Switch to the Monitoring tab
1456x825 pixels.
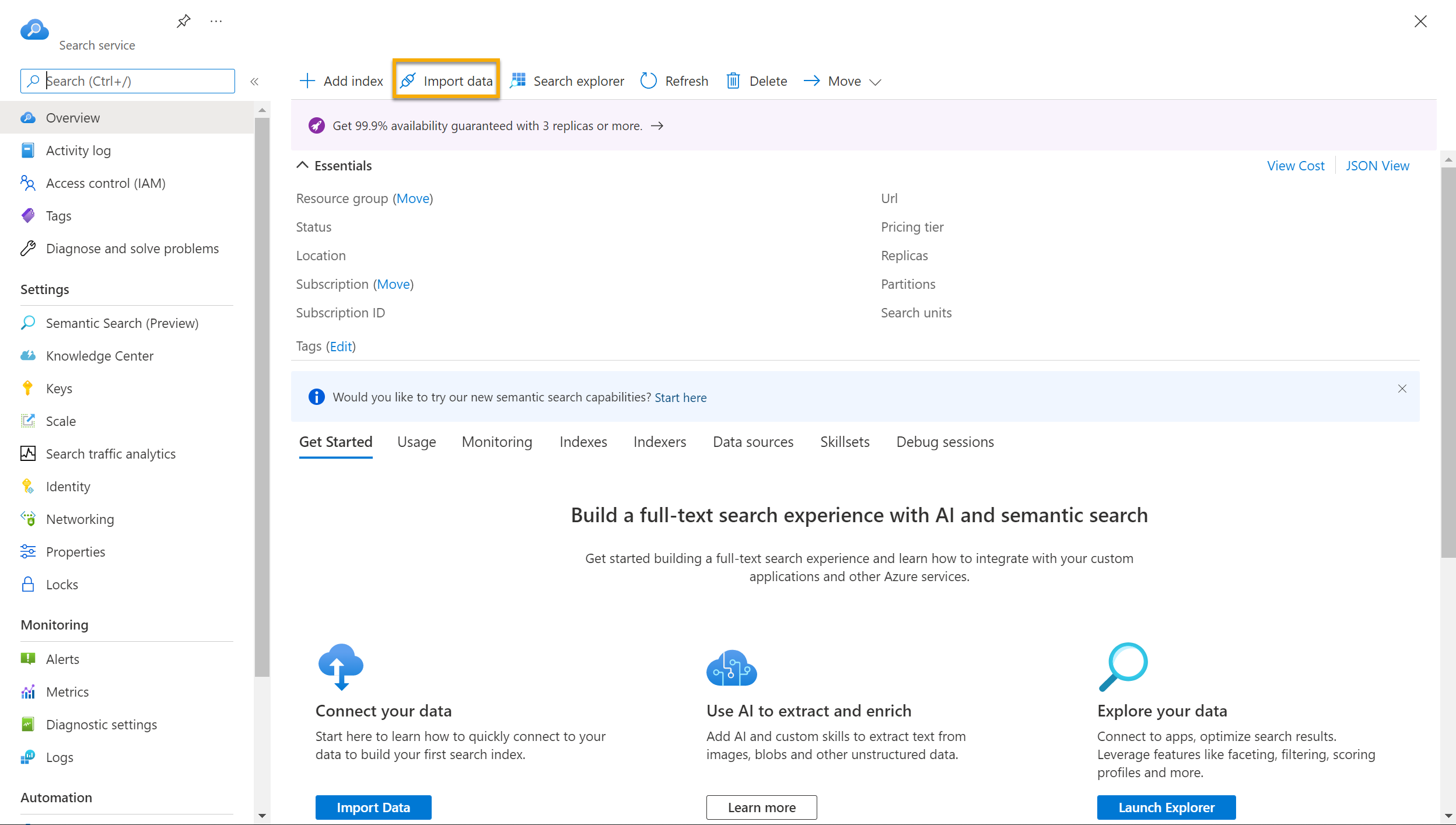pos(497,441)
